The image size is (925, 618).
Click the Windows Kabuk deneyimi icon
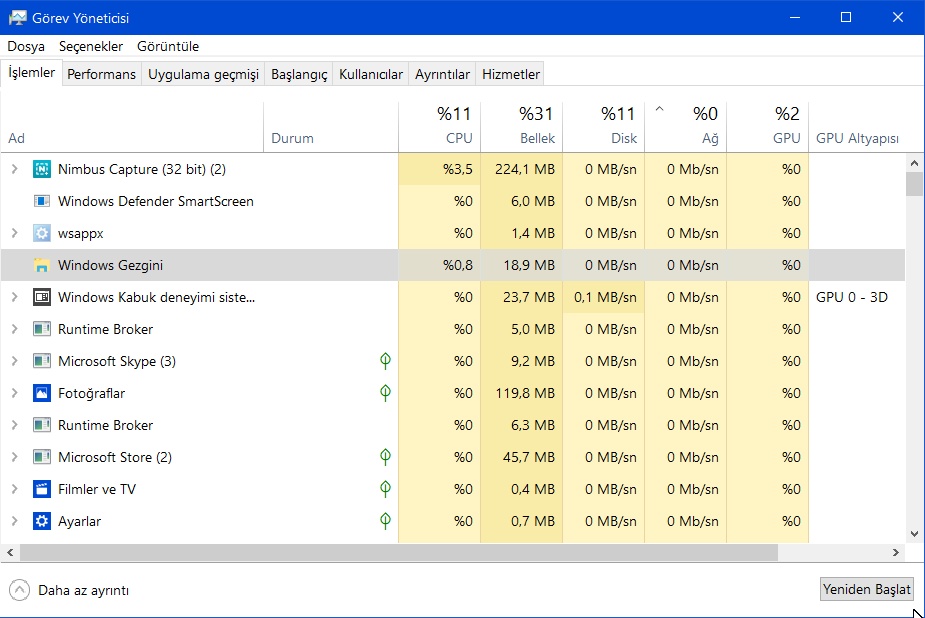tap(41, 297)
